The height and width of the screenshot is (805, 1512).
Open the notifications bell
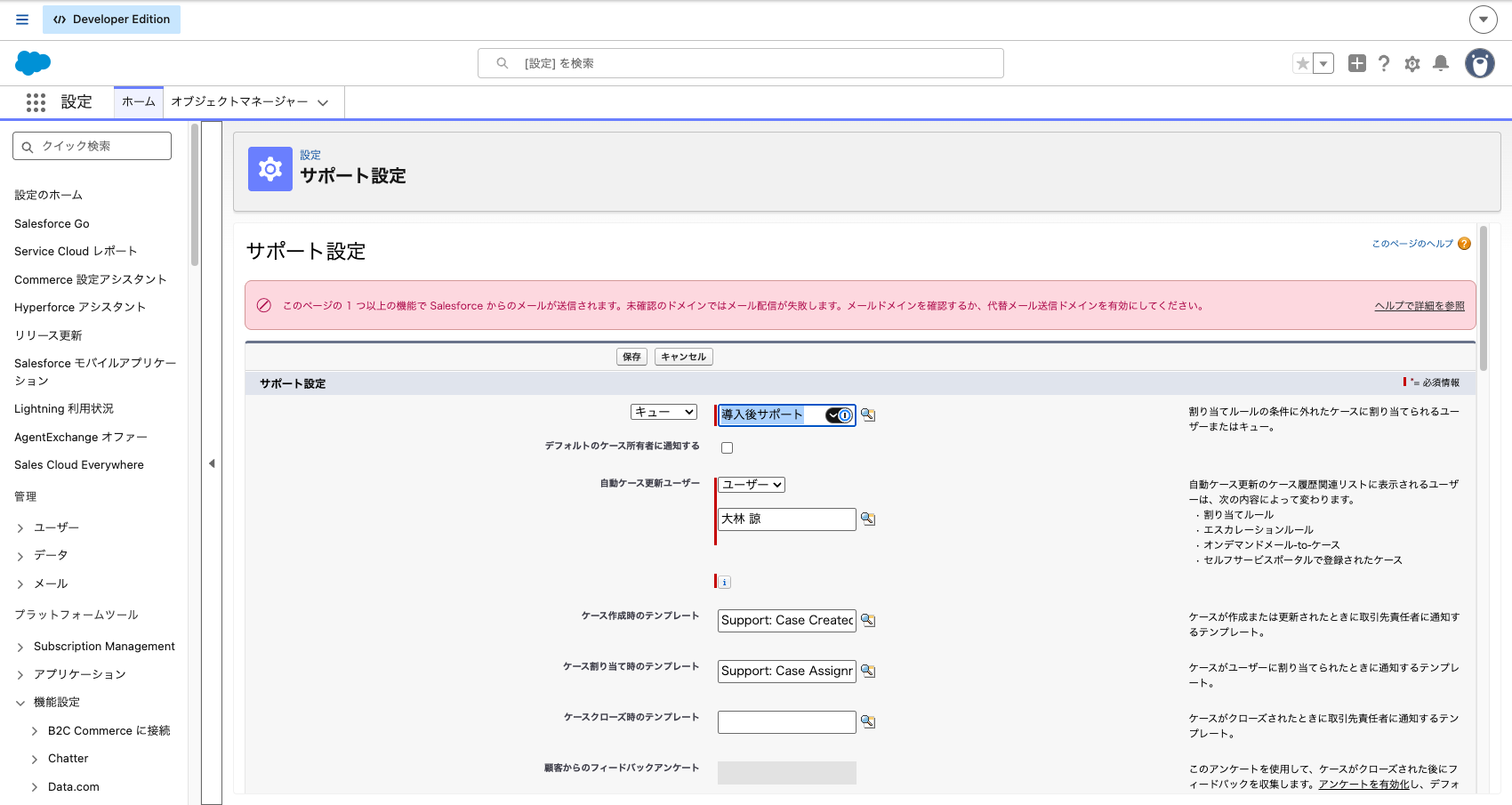[1441, 63]
